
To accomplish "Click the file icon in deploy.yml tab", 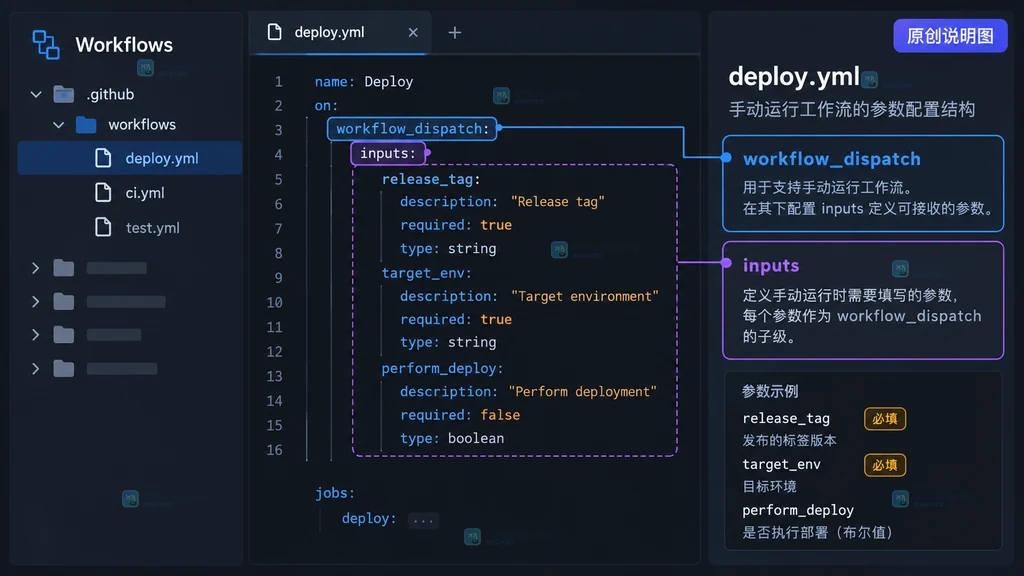I will click(275, 32).
